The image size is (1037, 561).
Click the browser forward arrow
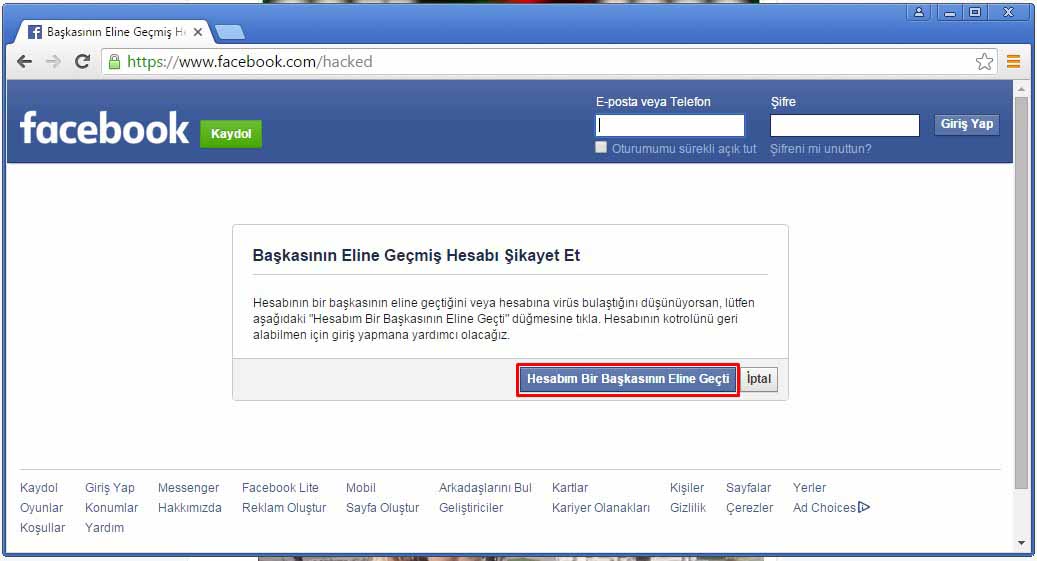(x=54, y=61)
